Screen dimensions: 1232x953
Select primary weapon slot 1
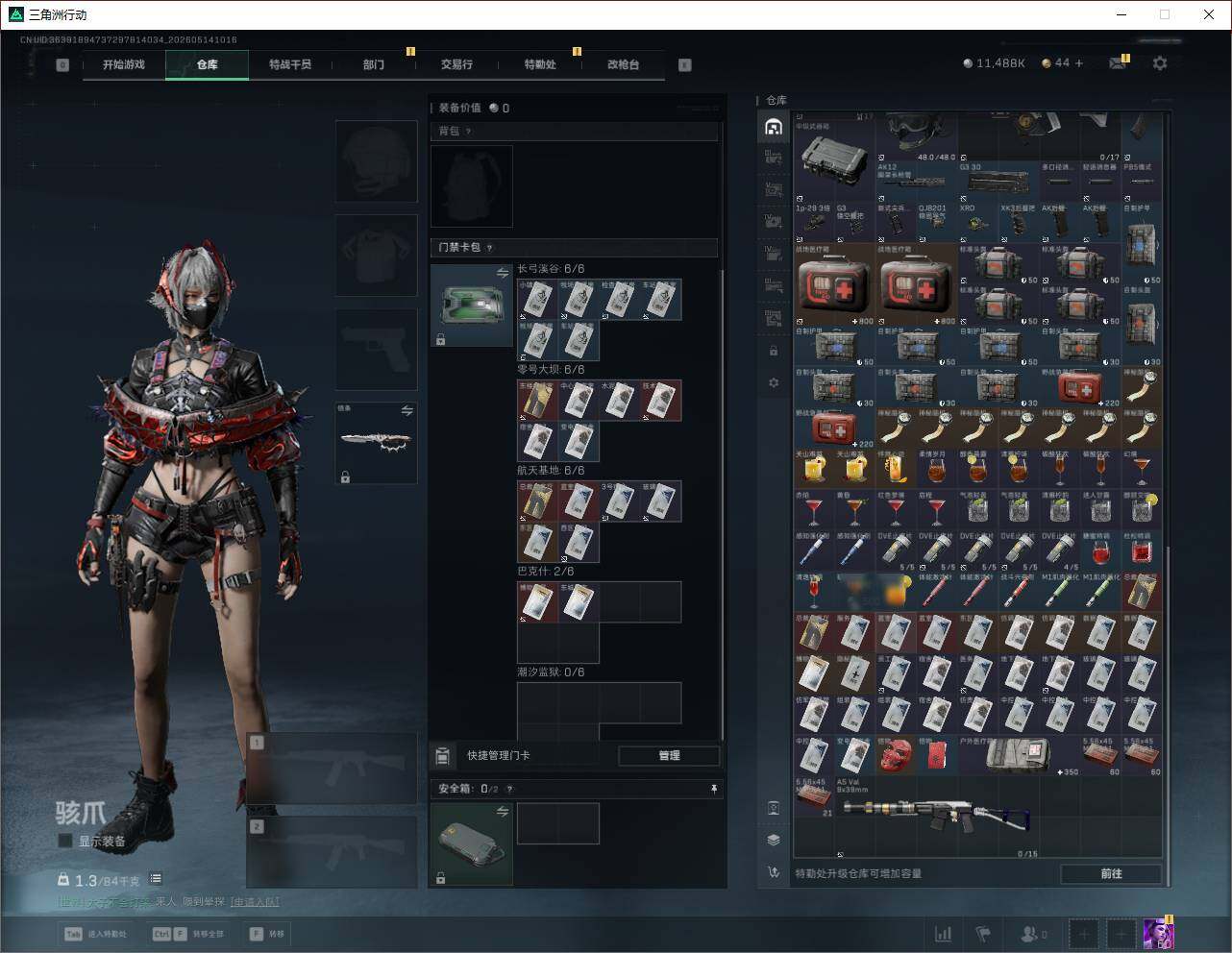click(333, 769)
